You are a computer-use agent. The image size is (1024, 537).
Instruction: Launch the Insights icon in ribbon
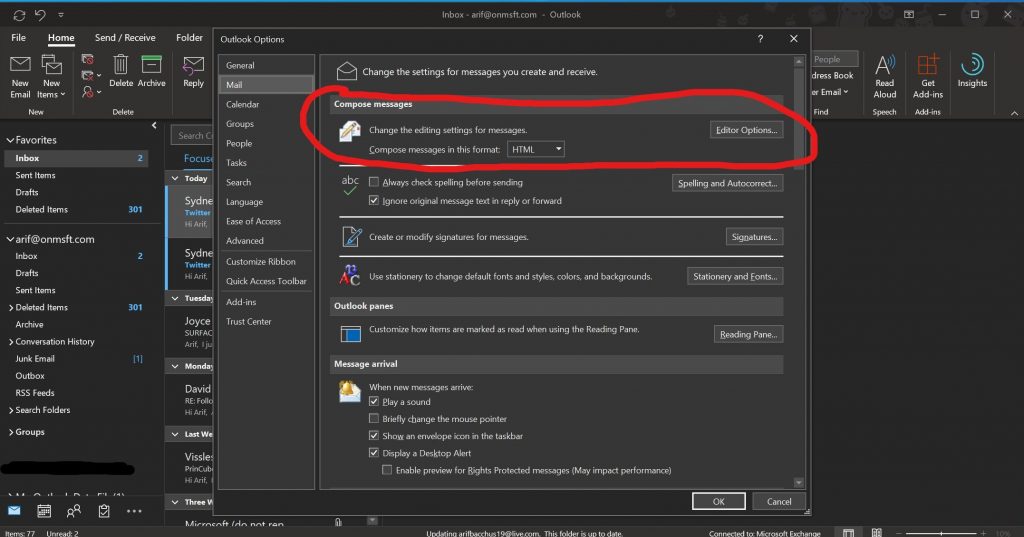click(x=971, y=68)
